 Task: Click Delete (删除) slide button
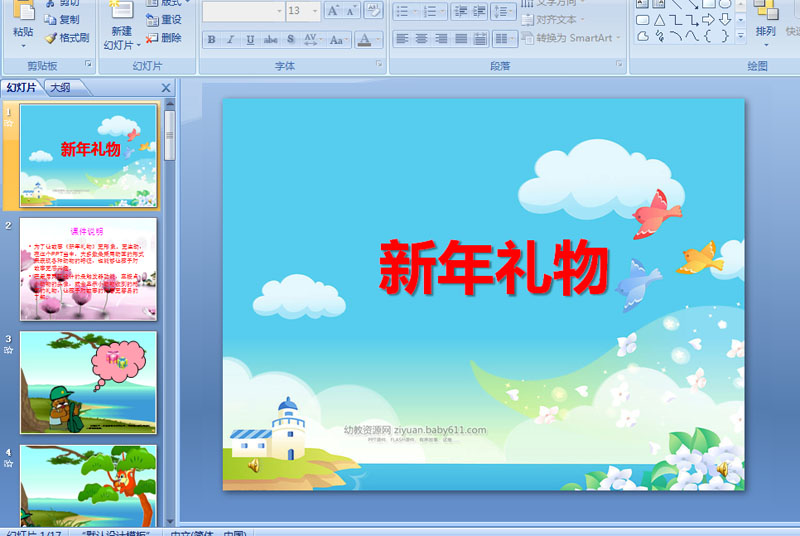pos(163,38)
